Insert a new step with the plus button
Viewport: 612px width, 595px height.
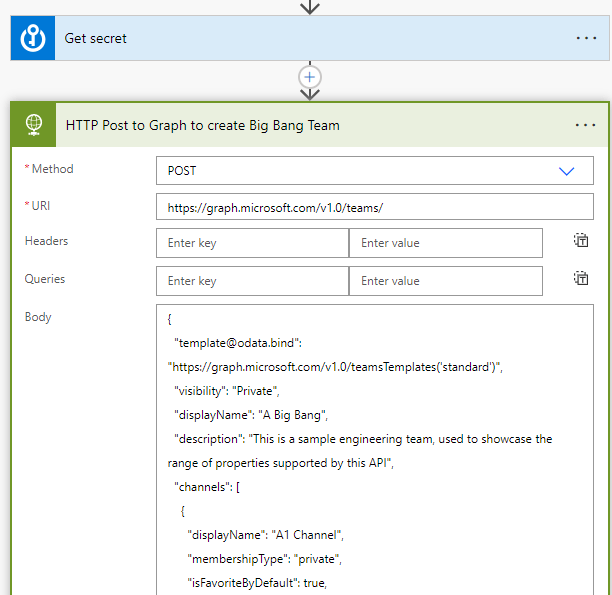310,77
